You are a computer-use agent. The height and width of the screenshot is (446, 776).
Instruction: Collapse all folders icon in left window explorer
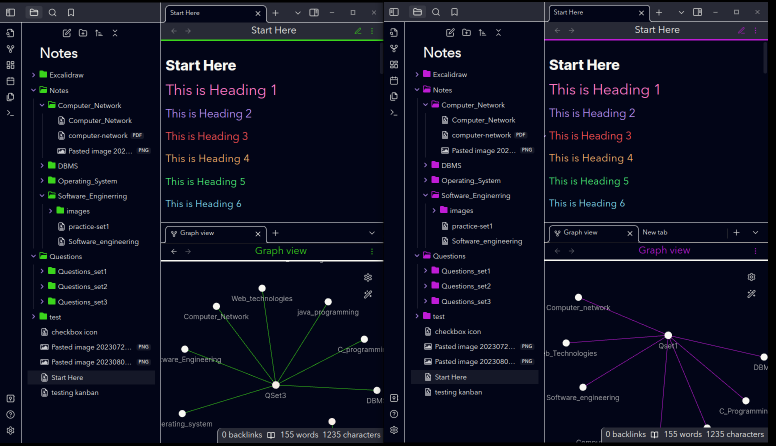click(x=115, y=33)
